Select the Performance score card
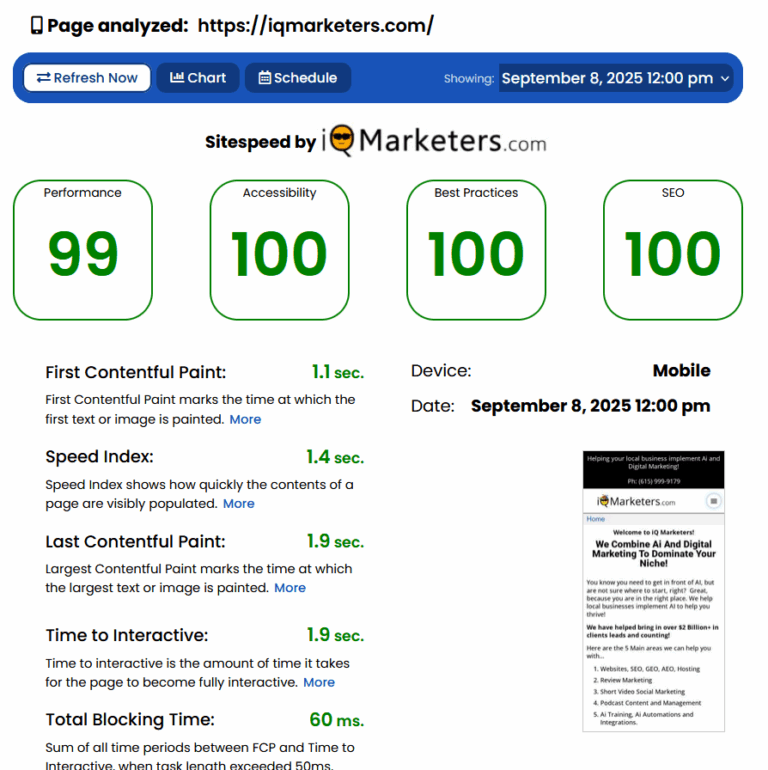768x770 pixels. (x=83, y=250)
